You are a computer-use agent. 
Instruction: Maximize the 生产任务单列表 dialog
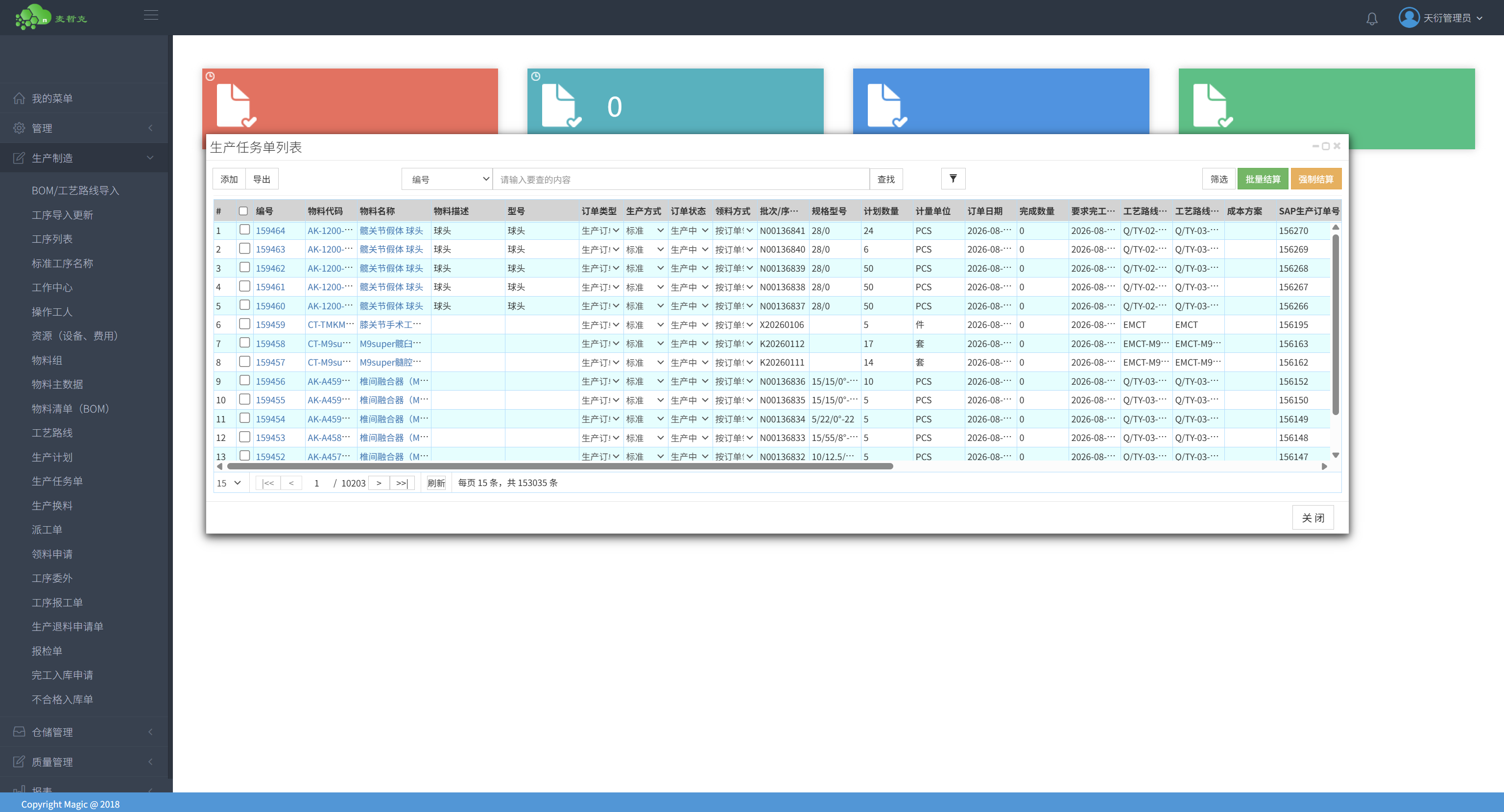1325,146
